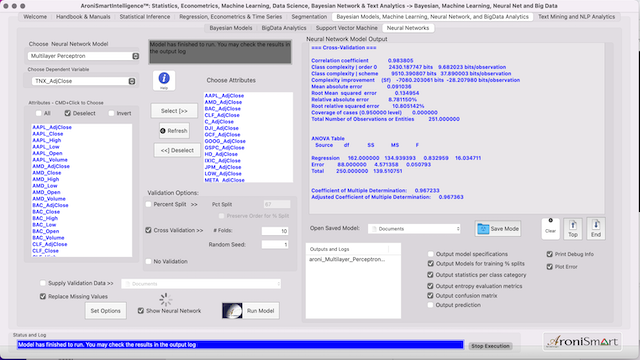640x360 pixels.
Task: Click the Select [>> button
Action: 174,111
